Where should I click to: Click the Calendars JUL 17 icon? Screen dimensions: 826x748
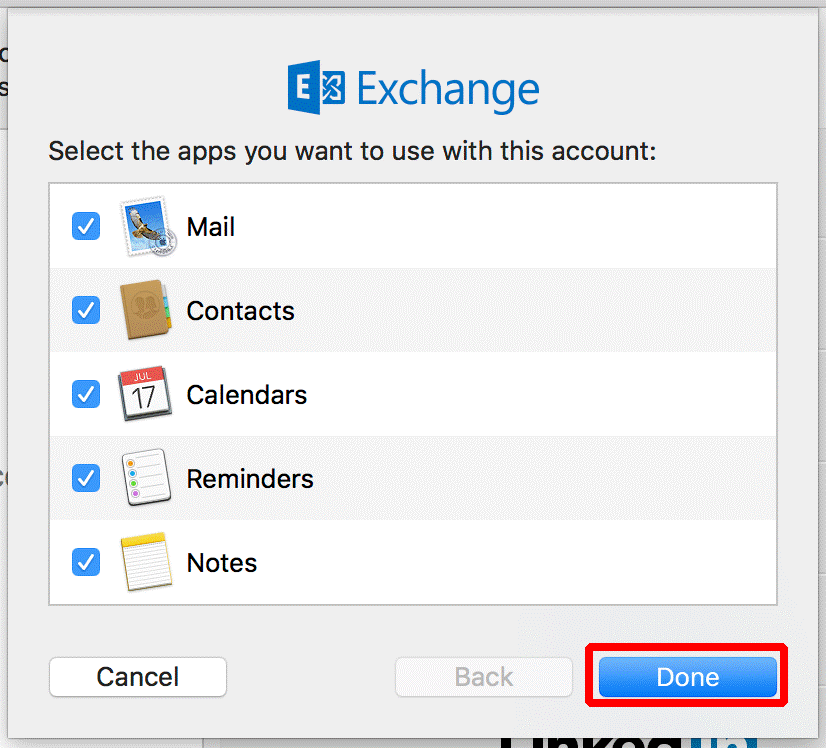tap(144, 393)
